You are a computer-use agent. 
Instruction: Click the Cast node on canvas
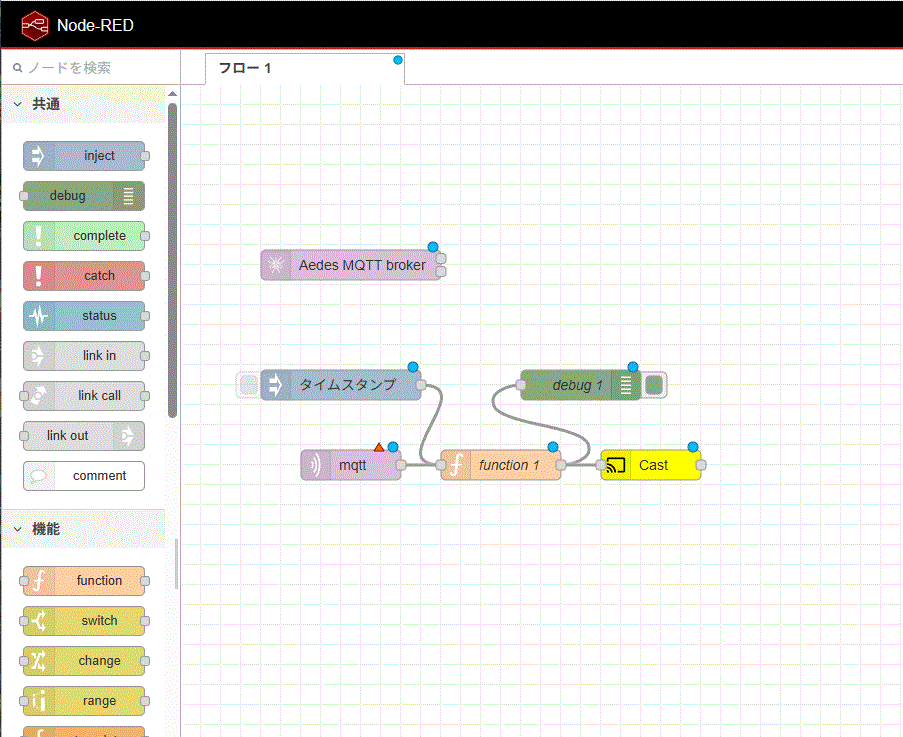click(x=652, y=465)
